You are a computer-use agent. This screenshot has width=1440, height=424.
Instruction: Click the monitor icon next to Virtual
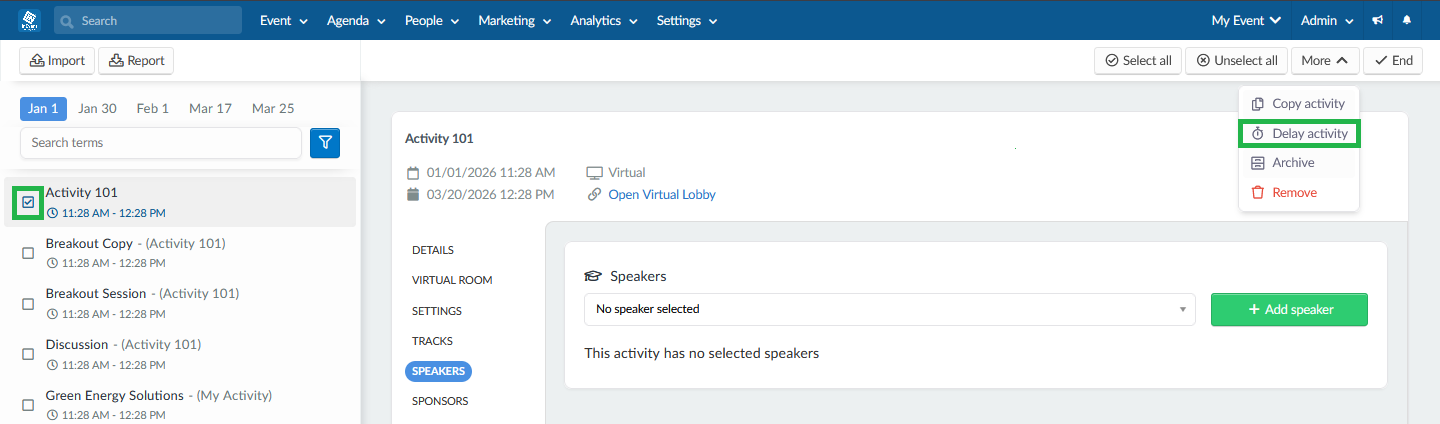[x=594, y=172]
